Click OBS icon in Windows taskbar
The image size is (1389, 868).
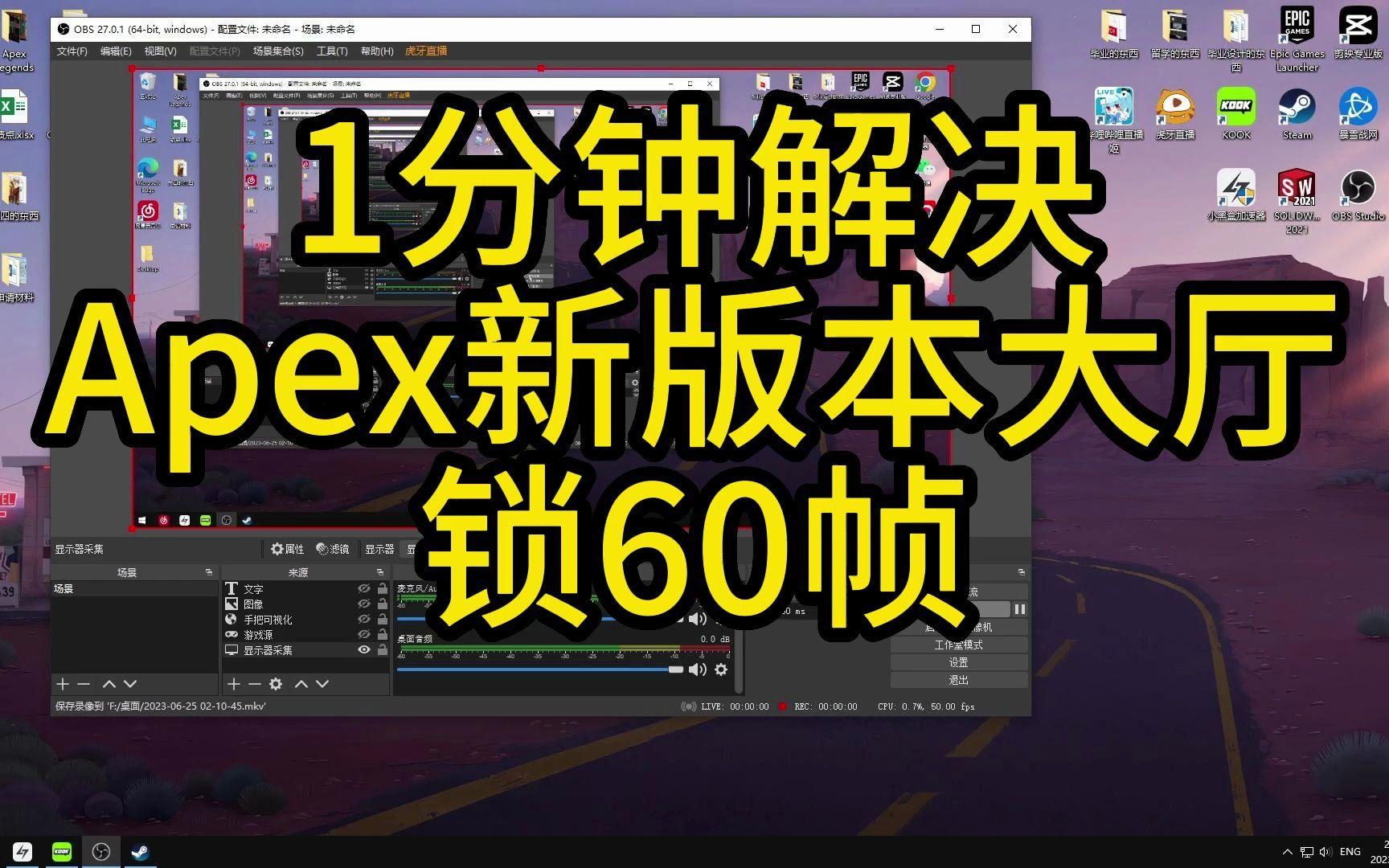101,852
